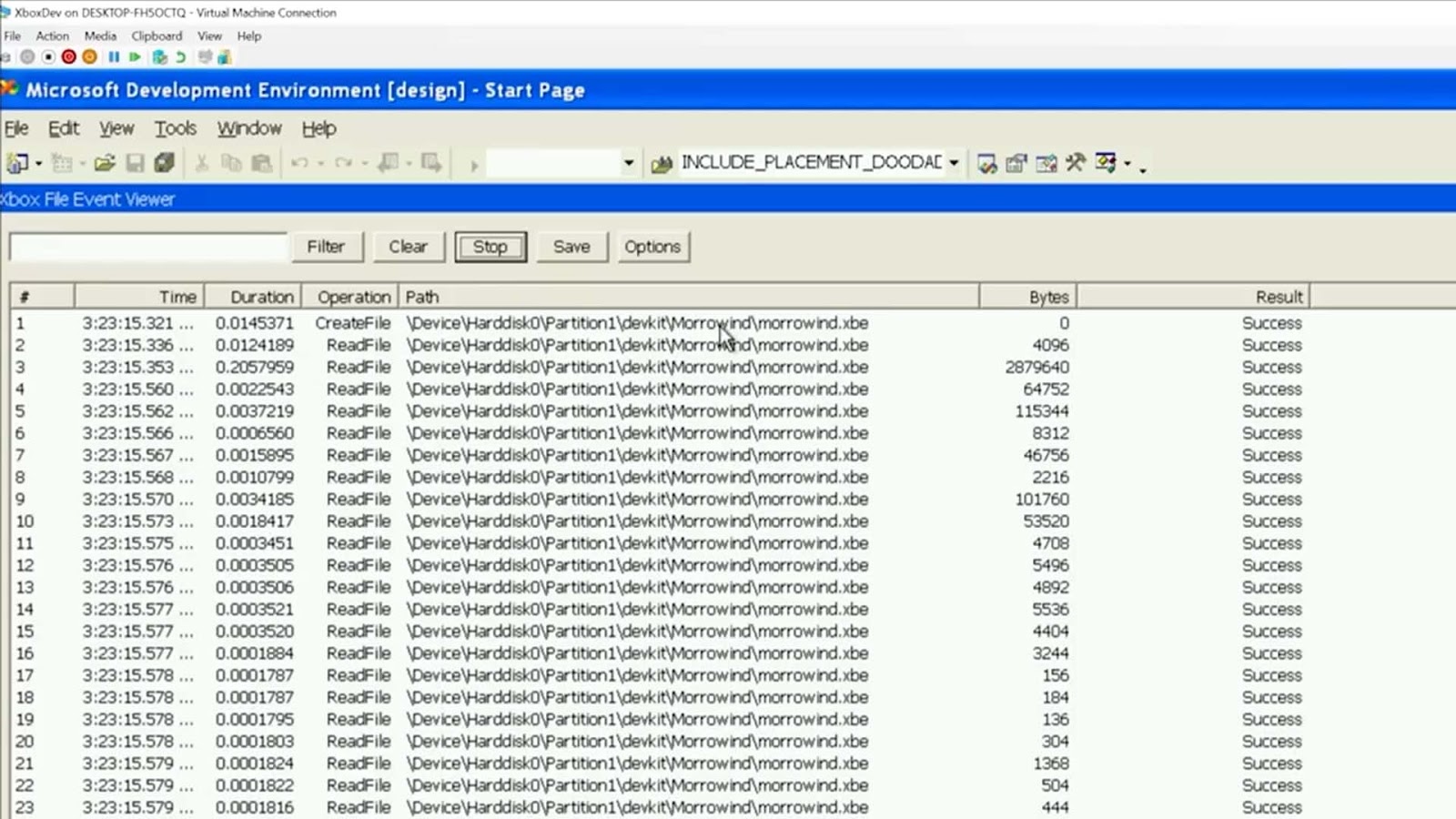Click the Save floppy disk icon
Image resolution: width=1456 pixels, height=819 pixels.
pos(135,163)
